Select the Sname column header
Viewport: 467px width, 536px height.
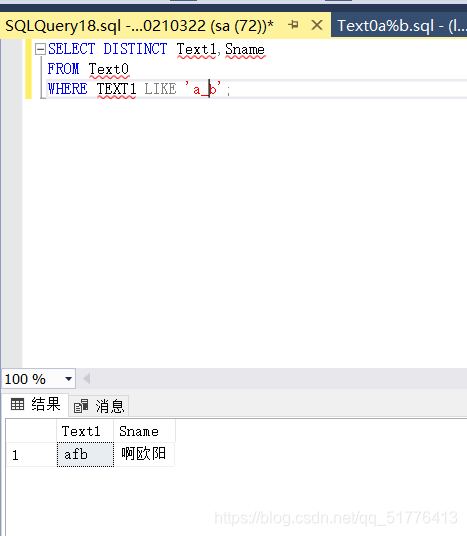144,431
